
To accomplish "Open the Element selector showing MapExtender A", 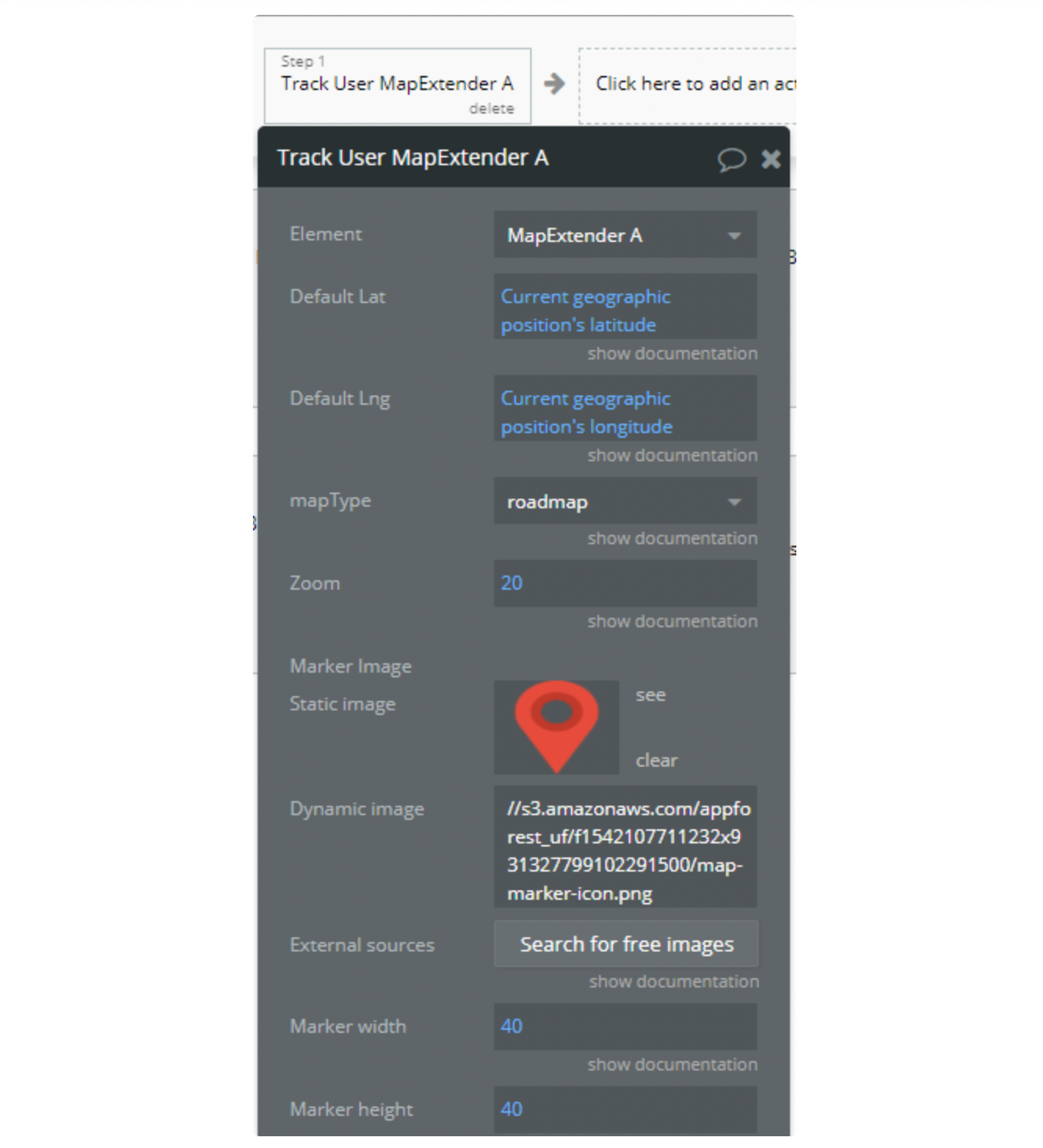I will point(624,235).
